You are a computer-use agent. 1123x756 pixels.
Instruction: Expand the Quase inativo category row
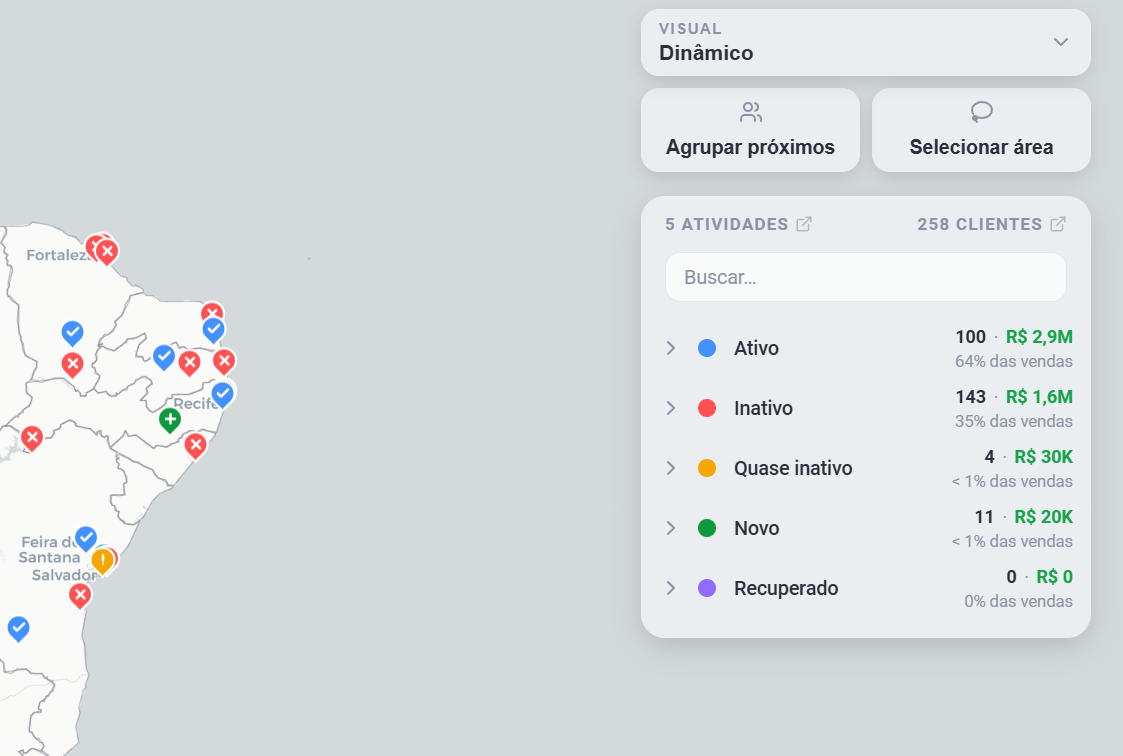tap(866, 468)
